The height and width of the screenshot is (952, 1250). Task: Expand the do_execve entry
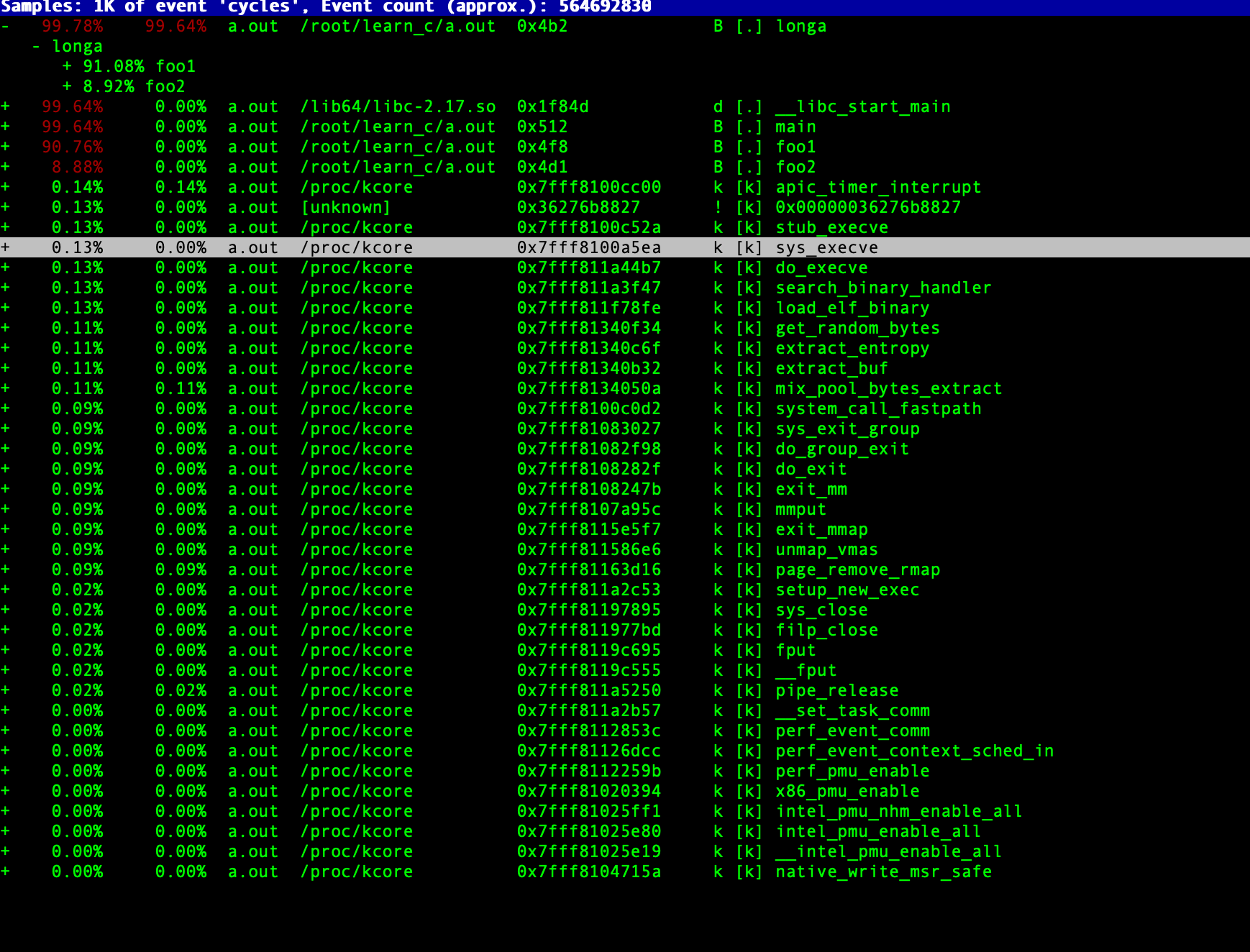6,267
